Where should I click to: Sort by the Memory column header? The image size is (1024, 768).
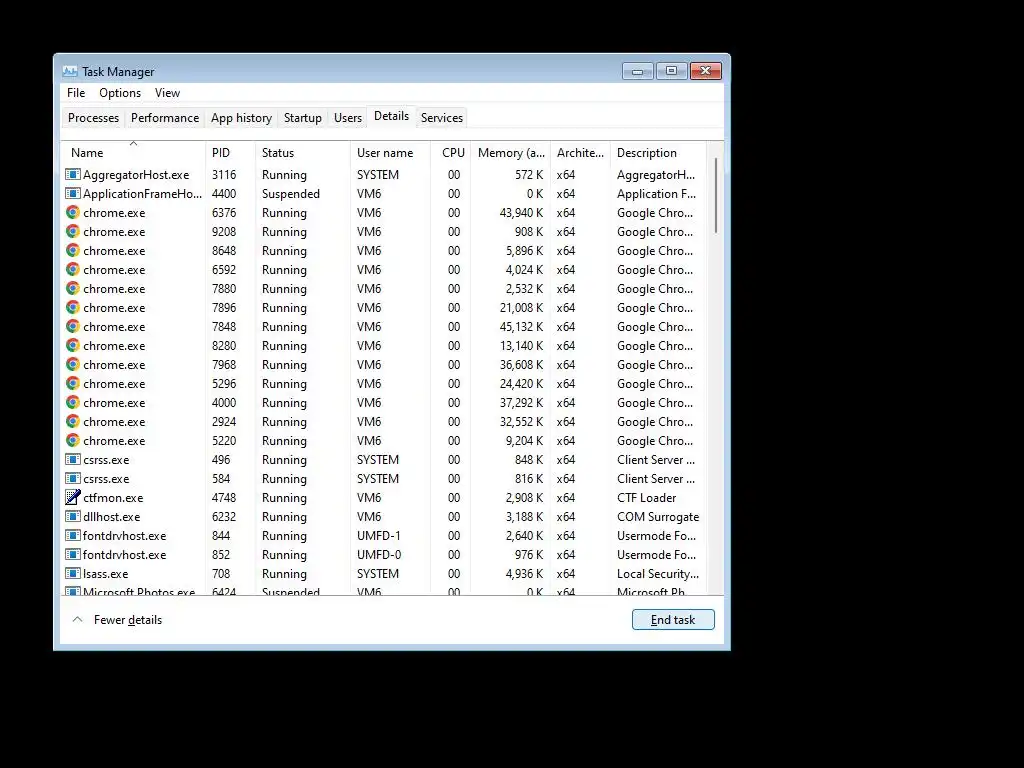(x=510, y=152)
